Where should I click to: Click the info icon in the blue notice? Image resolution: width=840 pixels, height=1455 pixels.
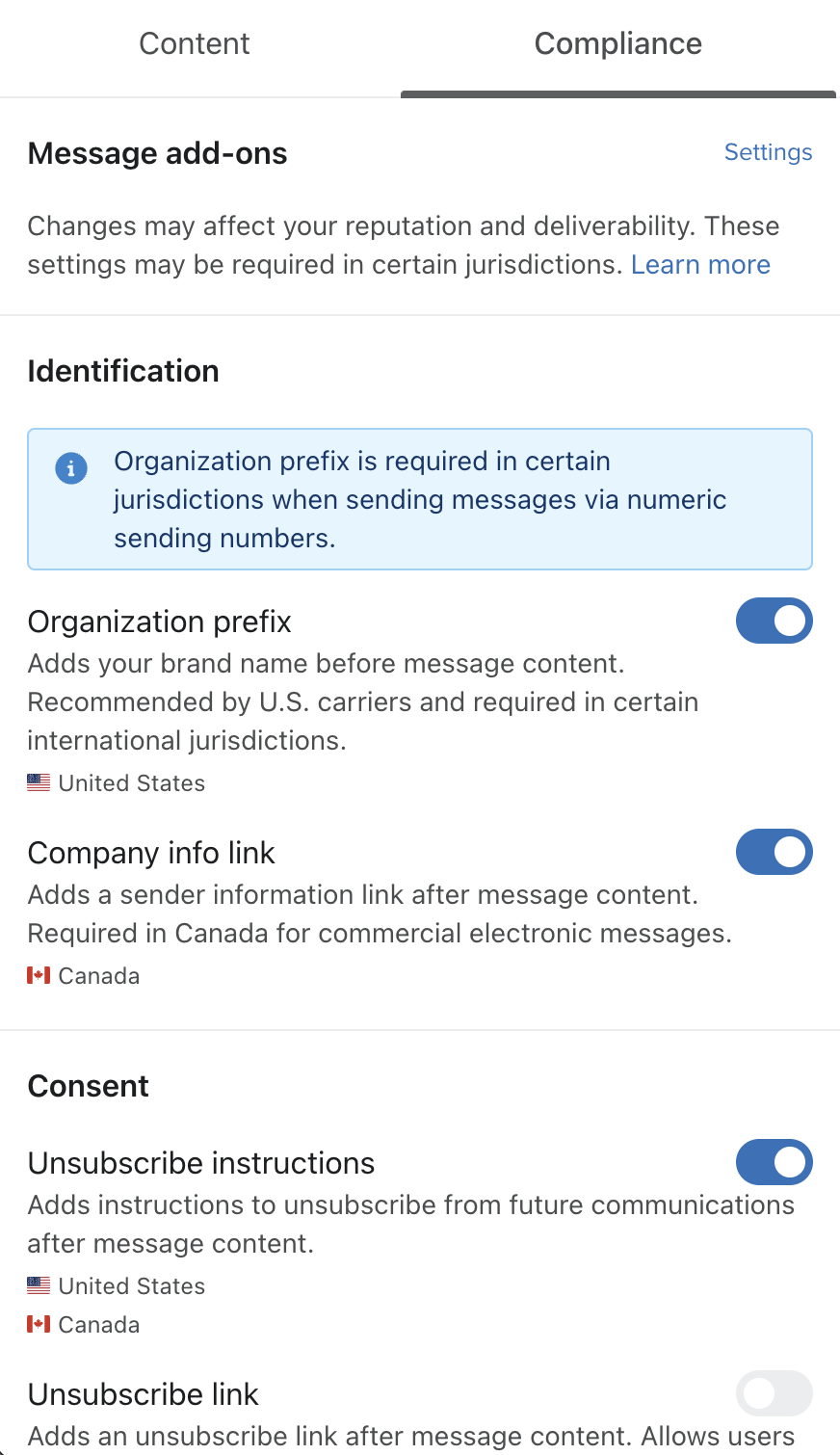point(71,468)
